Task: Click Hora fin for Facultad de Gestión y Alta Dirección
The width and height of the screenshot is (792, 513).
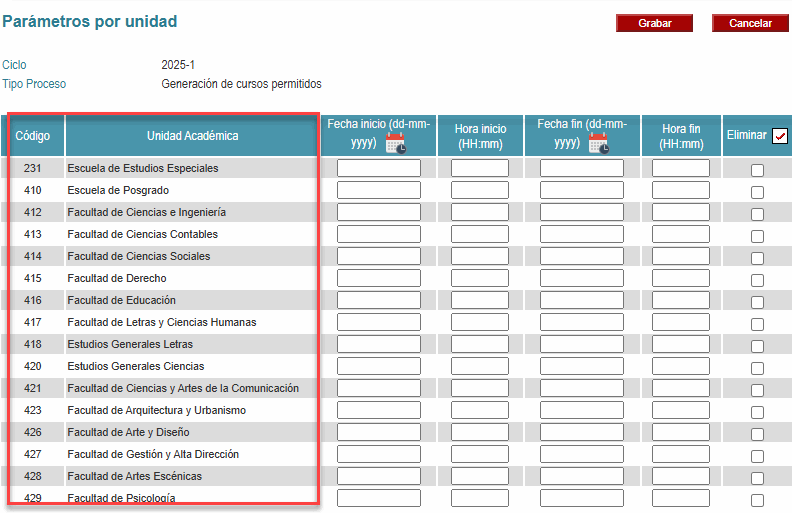Action: (x=680, y=454)
